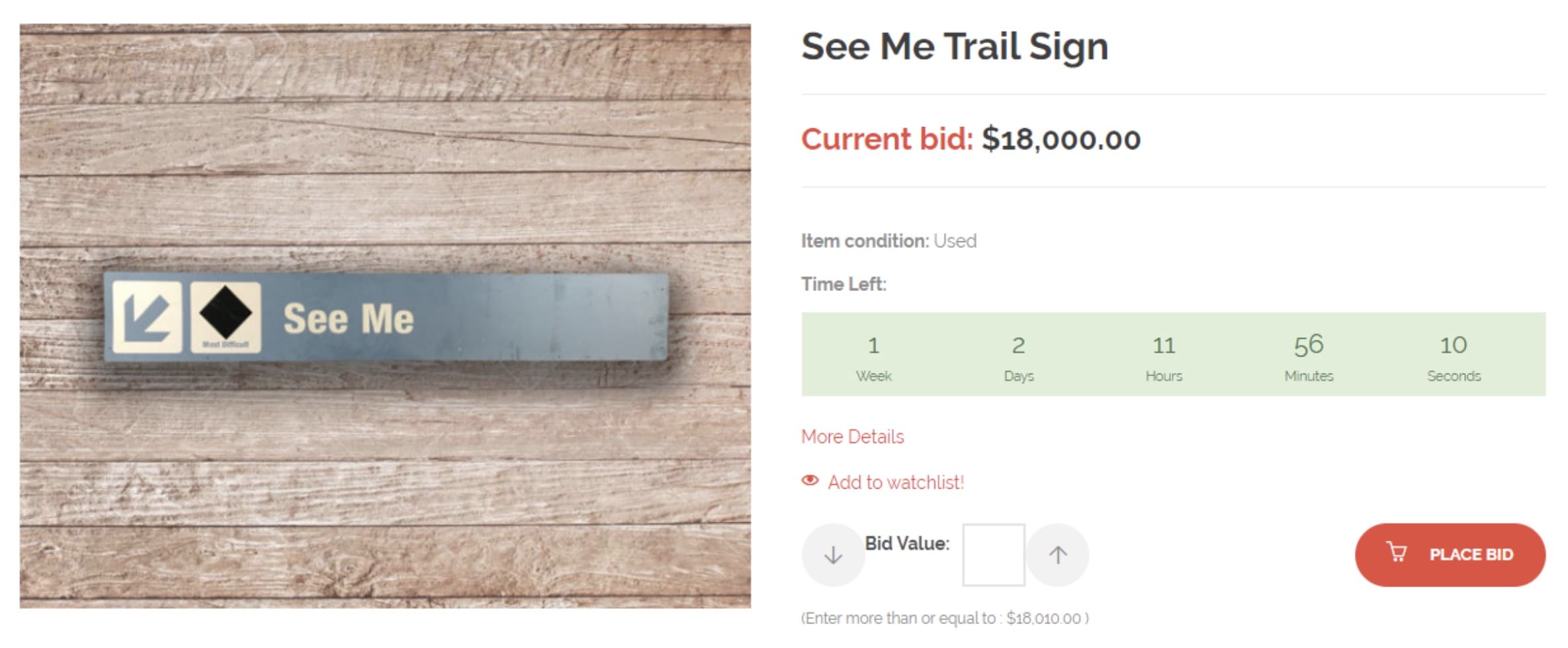Click the Seconds countdown cell
The width and height of the screenshot is (1568, 648).
pyautogui.click(x=1454, y=356)
